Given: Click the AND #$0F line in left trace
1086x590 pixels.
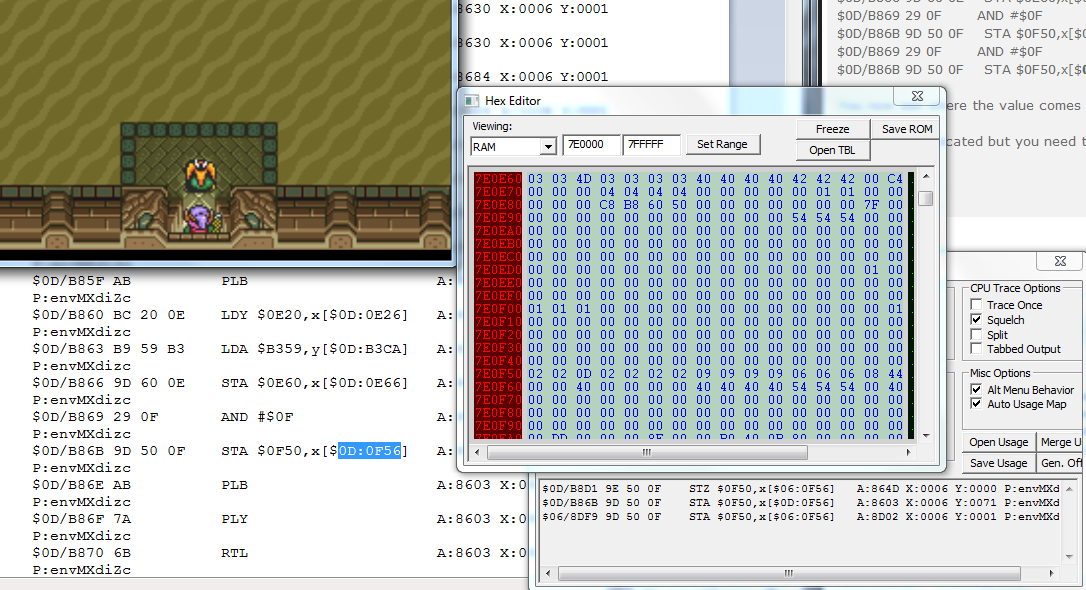Looking at the screenshot, I should coord(163,417).
